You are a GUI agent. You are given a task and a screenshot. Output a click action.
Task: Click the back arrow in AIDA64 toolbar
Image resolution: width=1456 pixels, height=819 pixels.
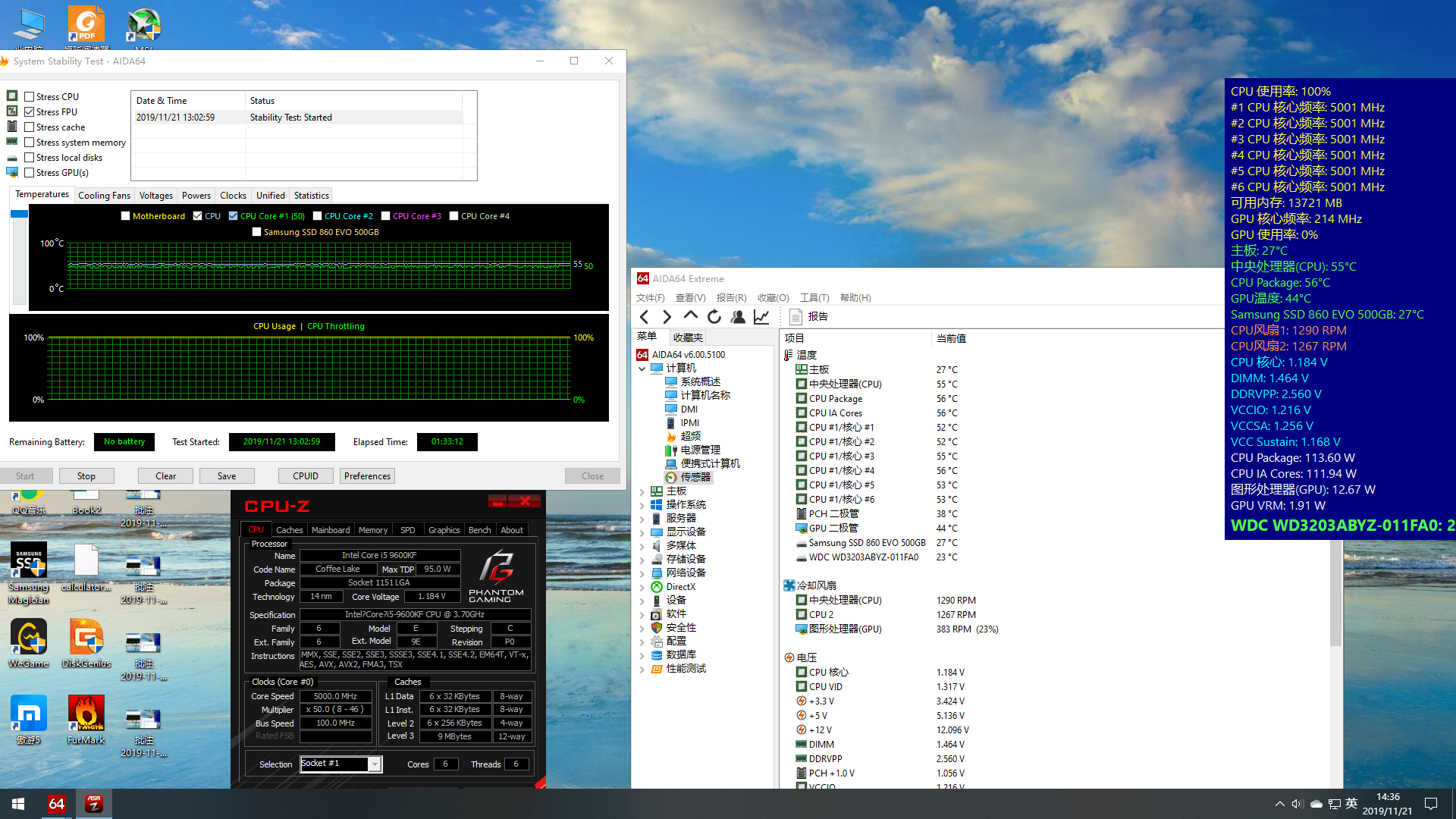[645, 317]
